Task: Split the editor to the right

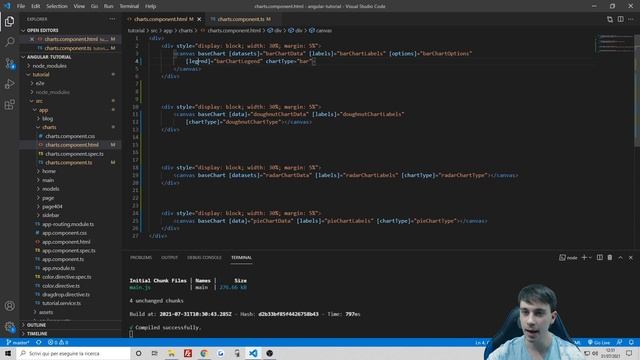Action: pyautogui.click(x=620, y=19)
